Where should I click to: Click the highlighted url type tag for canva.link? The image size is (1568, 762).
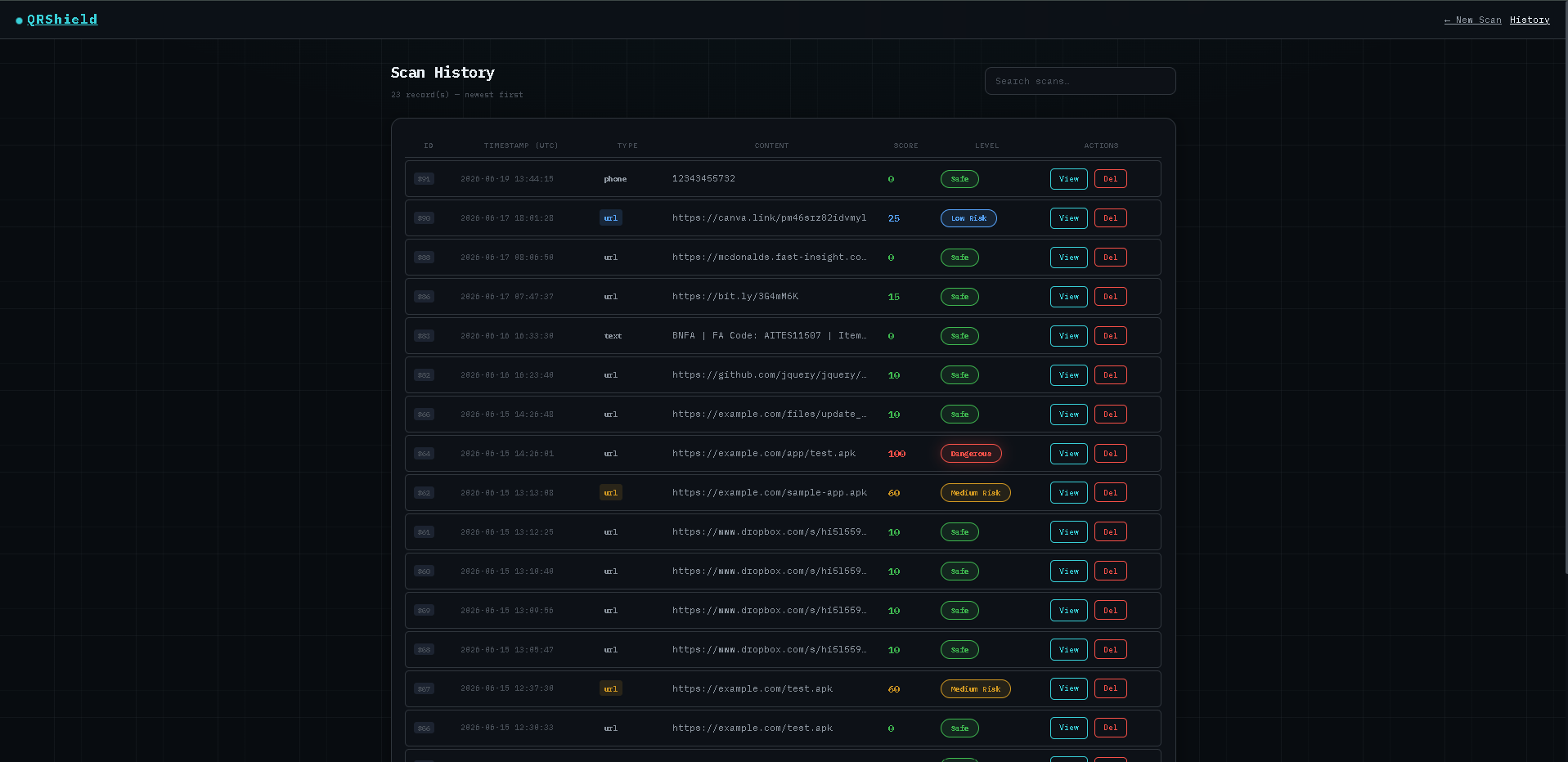611,218
